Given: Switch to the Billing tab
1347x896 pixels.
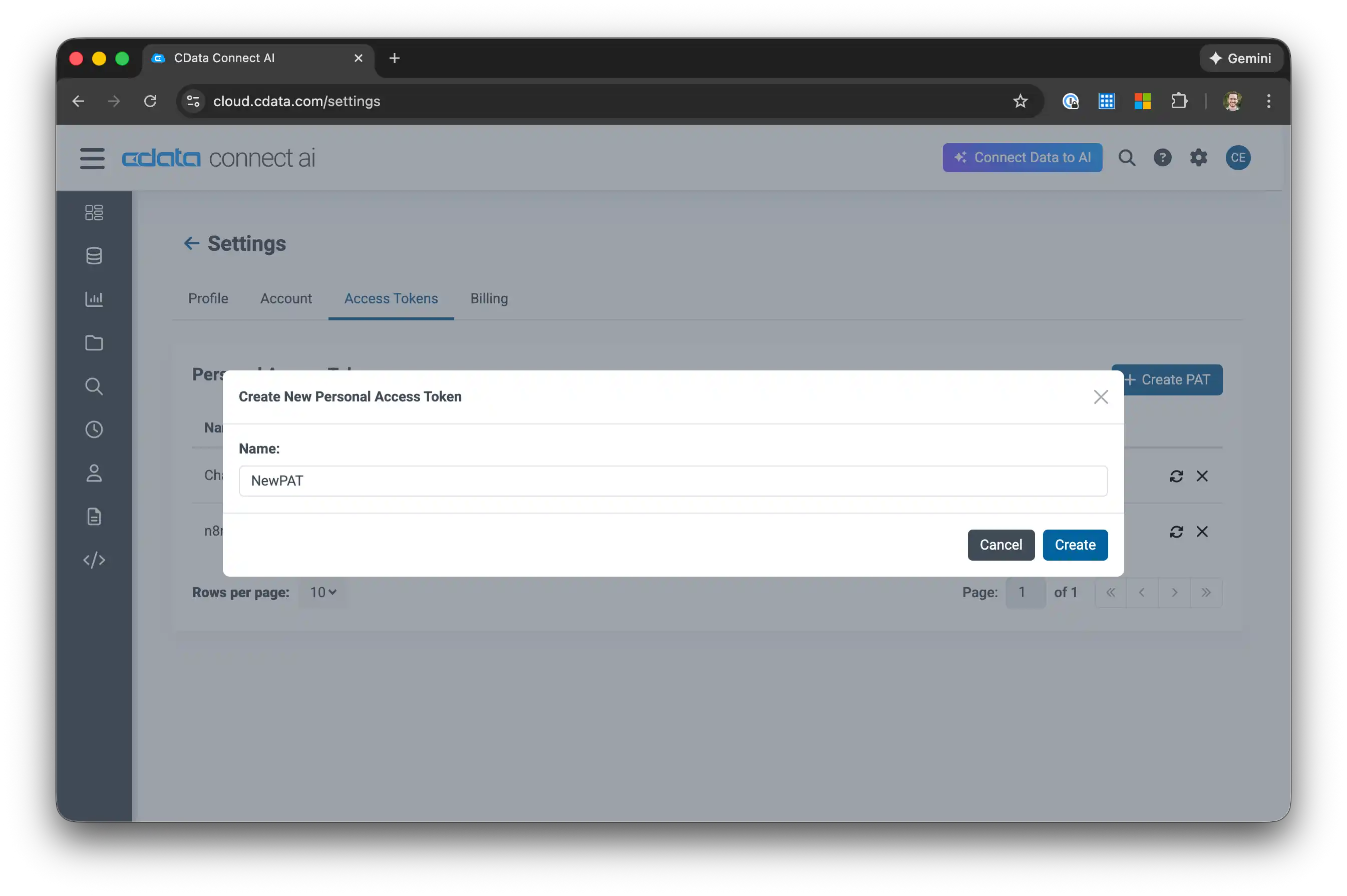Looking at the screenshot, I should [x=489, y=298].
